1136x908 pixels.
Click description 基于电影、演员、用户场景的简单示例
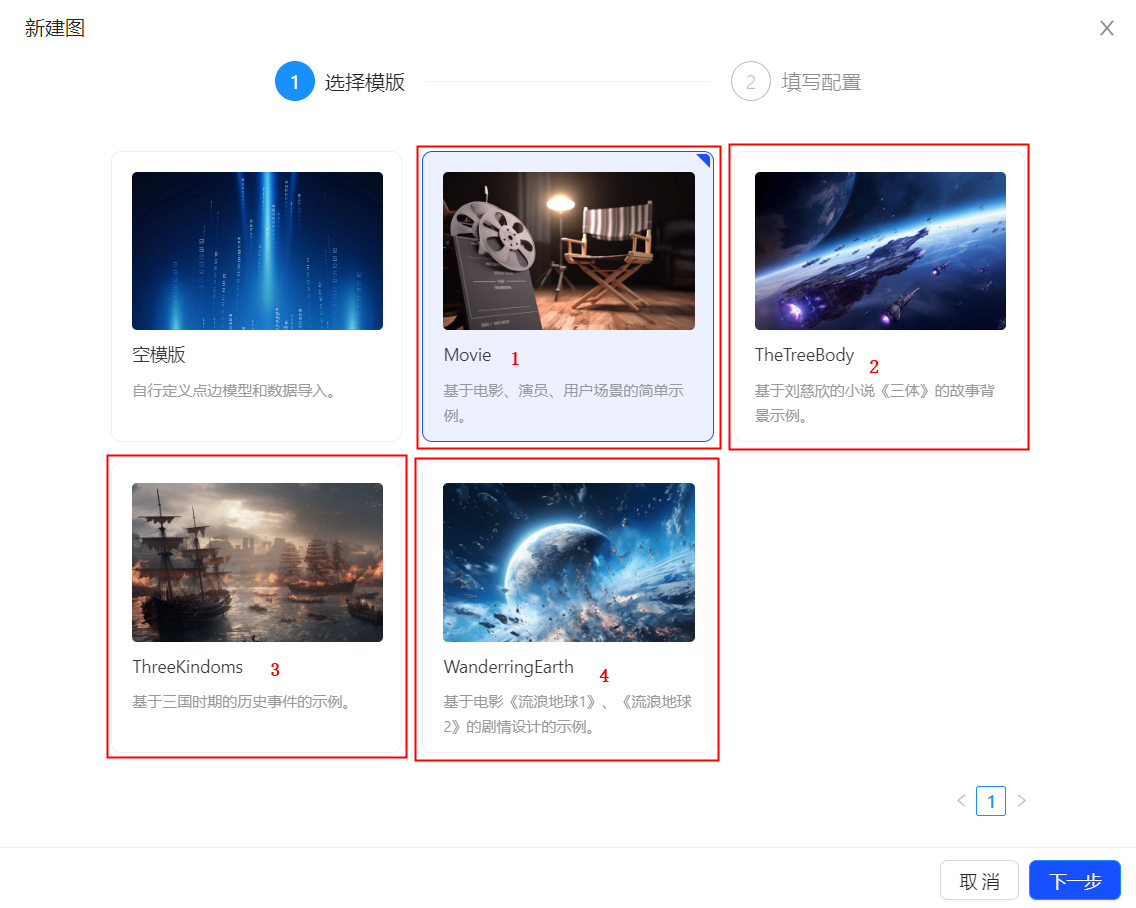[x=564, y=403]
